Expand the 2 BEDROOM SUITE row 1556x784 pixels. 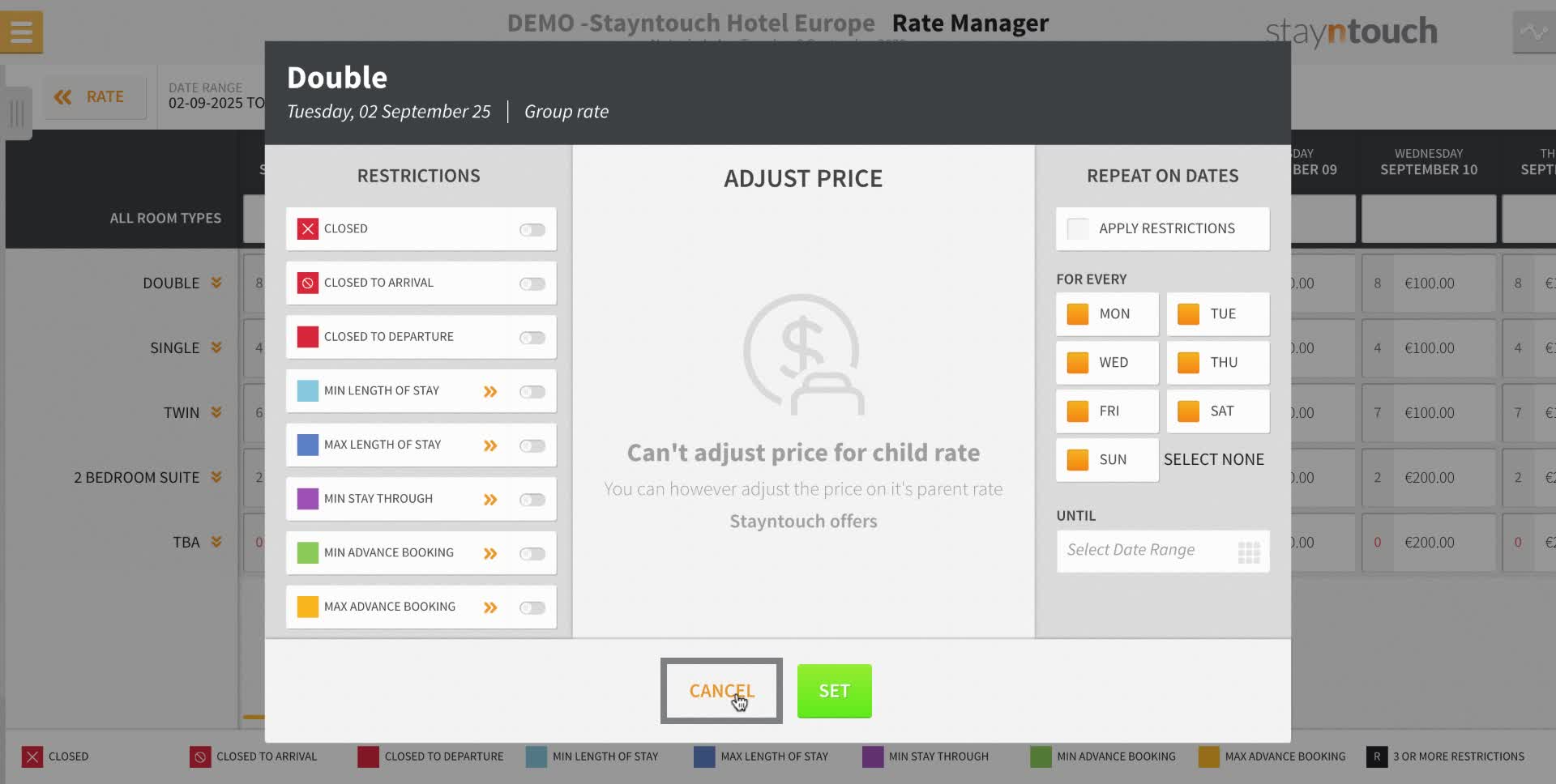tap(216, 477)
